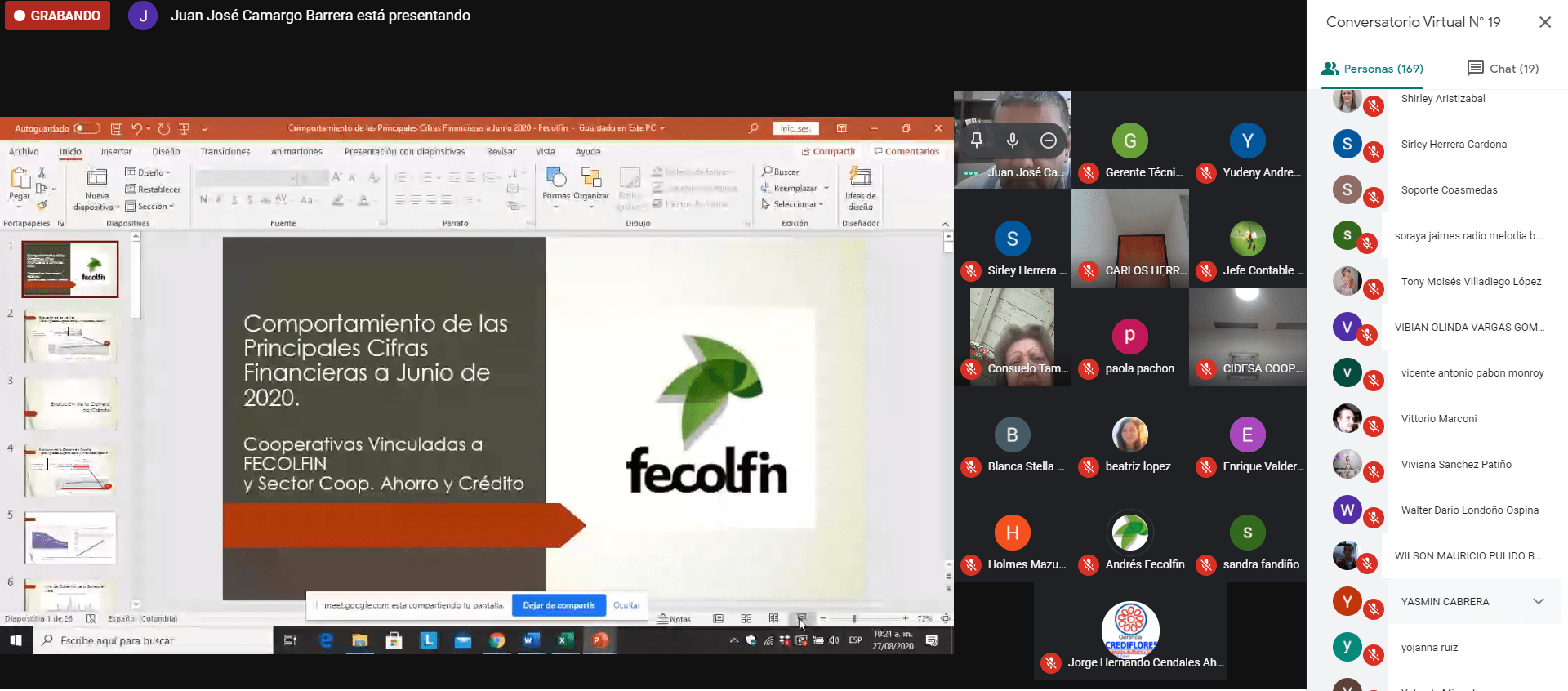Close the Conversatorio Virtual side panel
The height and width of the screenshot is (691, 1568).
coord(1545,22)
